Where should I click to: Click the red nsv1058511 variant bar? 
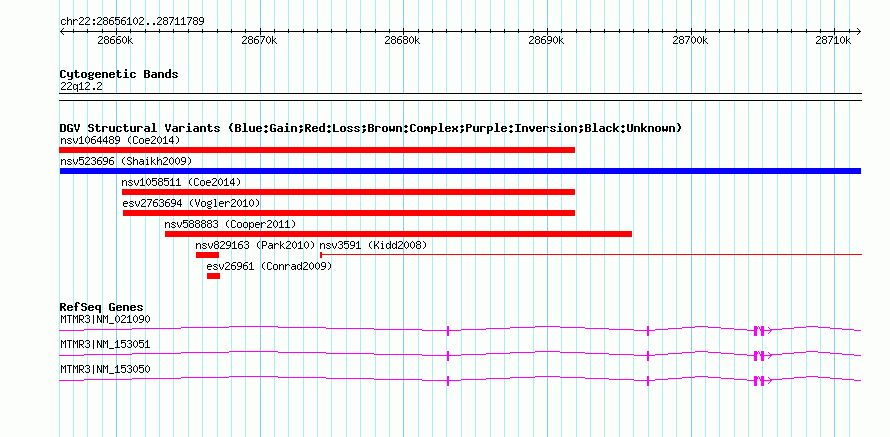(349, 192)
